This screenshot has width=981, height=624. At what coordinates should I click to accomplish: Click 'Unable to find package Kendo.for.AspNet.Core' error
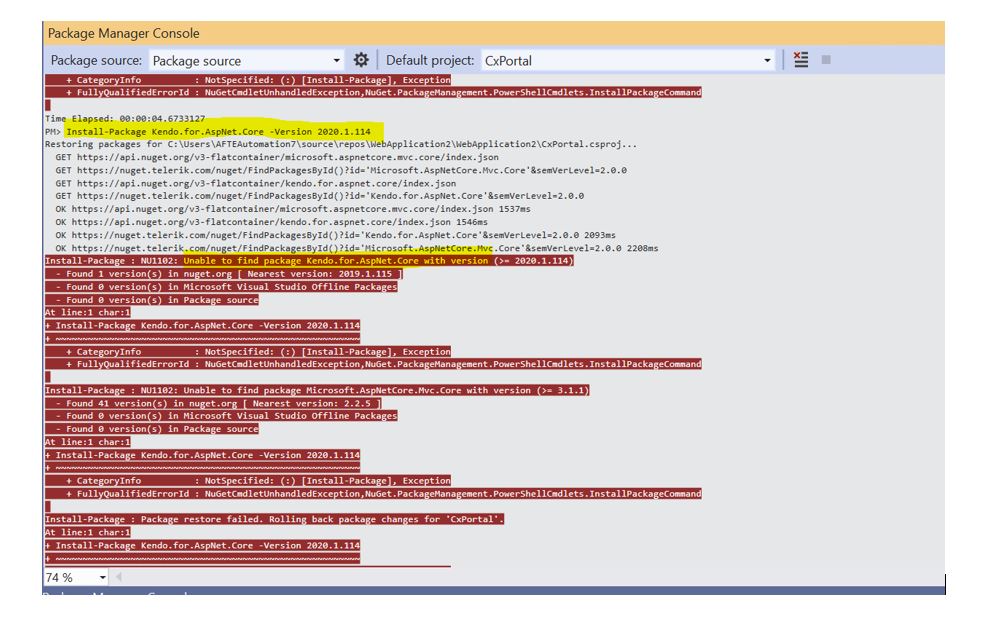309,261
